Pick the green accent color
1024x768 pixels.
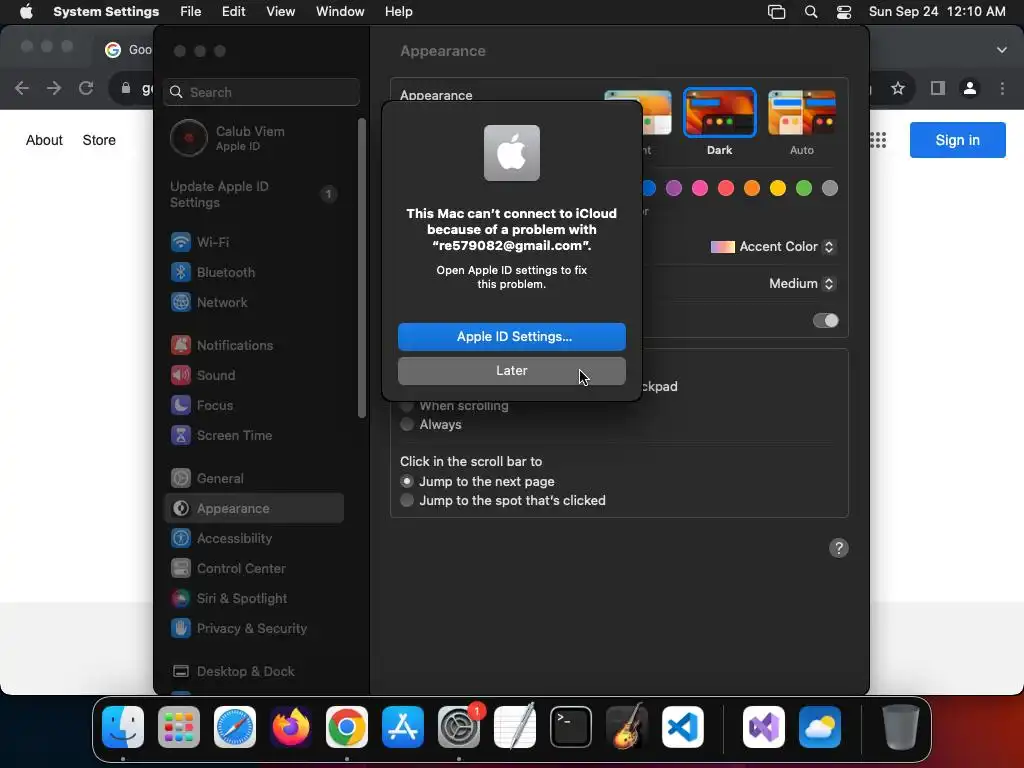pyautogui.click(x=804, y=189)
